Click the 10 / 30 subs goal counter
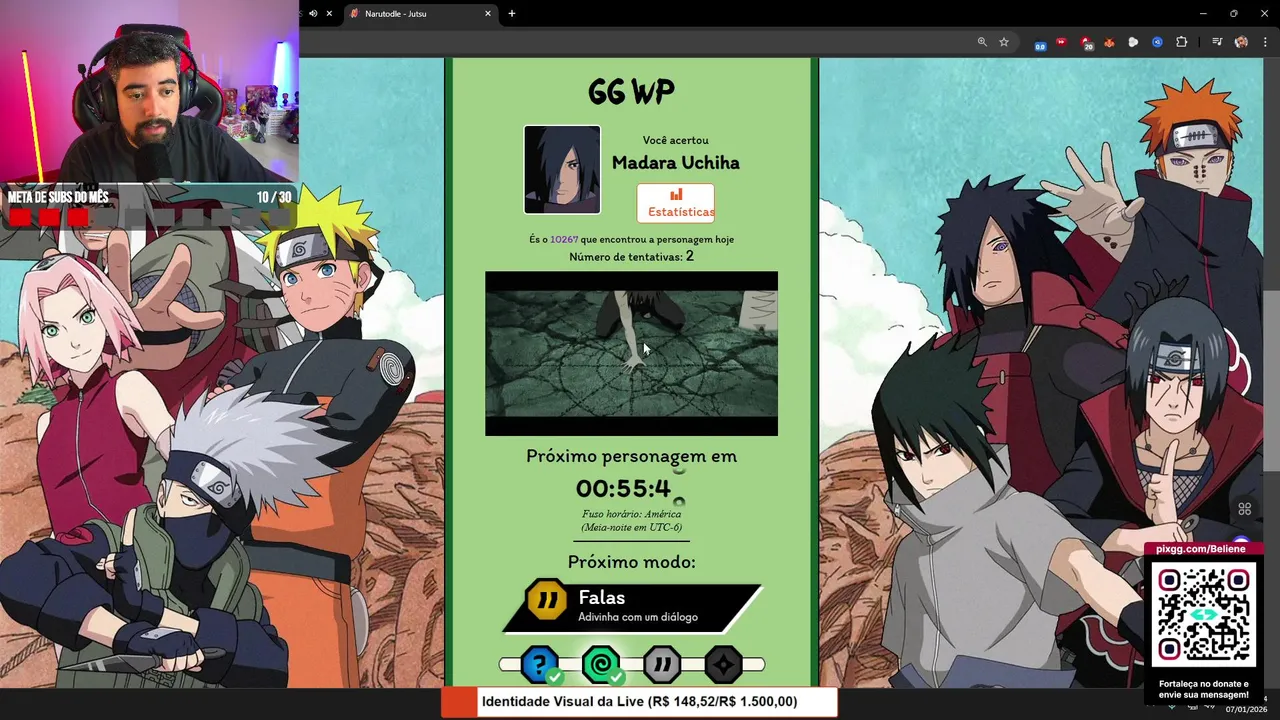Image resolution: width=1280 pixels, height=720 pixels. (274, 198)
